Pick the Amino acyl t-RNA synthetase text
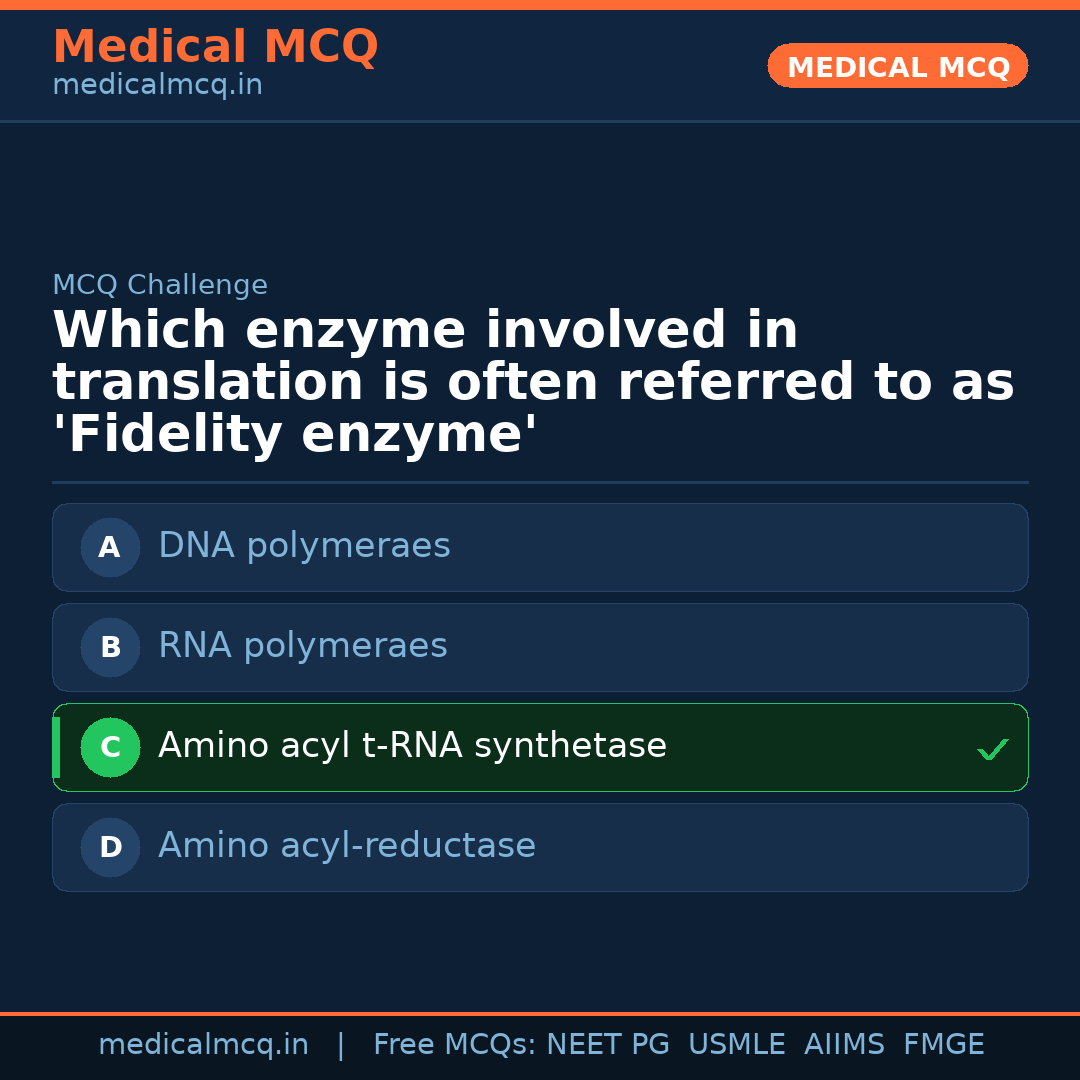Viewport: 1080px width, 1080px height. tap(412, 746)
